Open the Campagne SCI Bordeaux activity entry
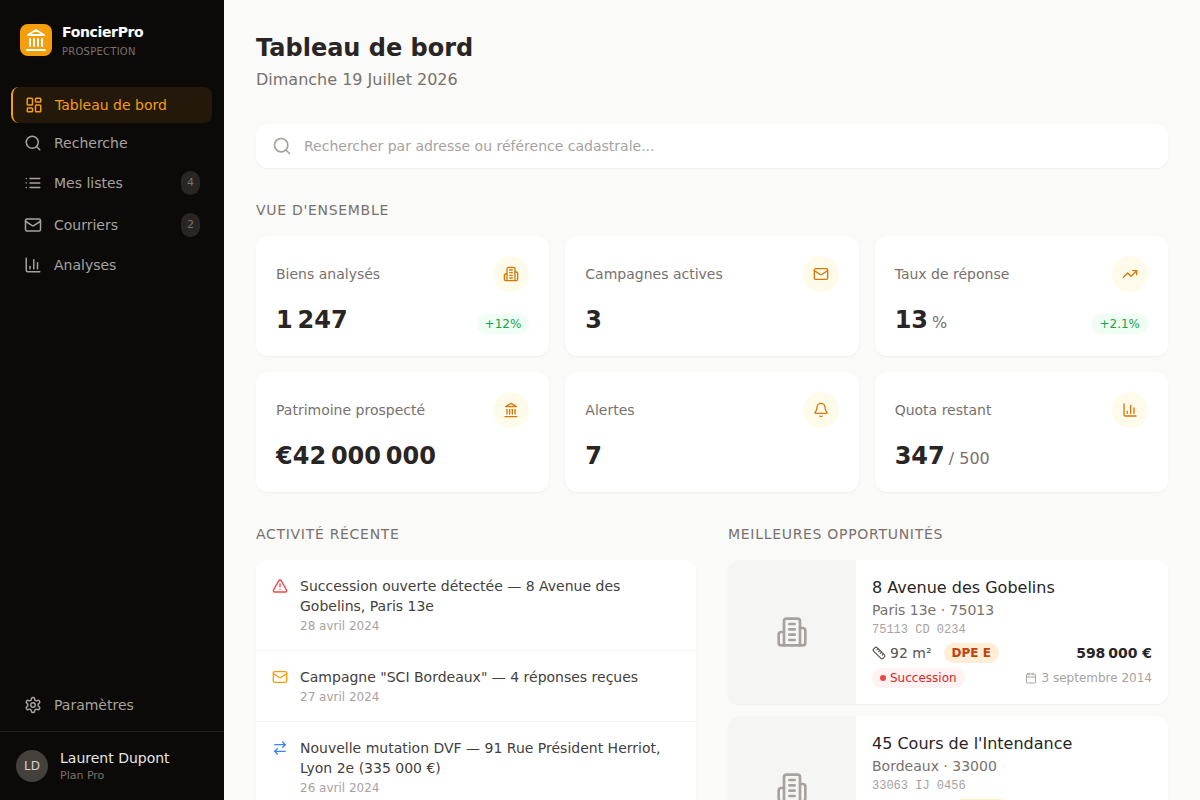The image size is (1200, 800). [x=476, y=686]
